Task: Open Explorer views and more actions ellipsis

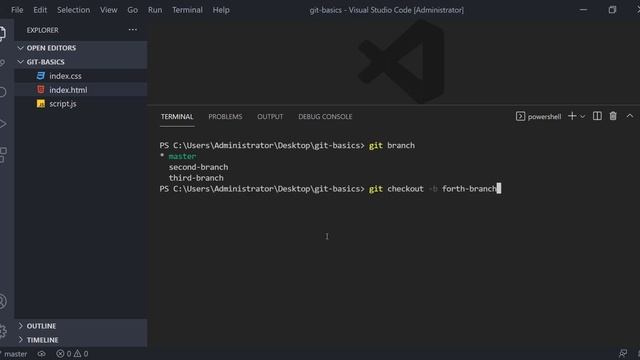Action: 133,30
